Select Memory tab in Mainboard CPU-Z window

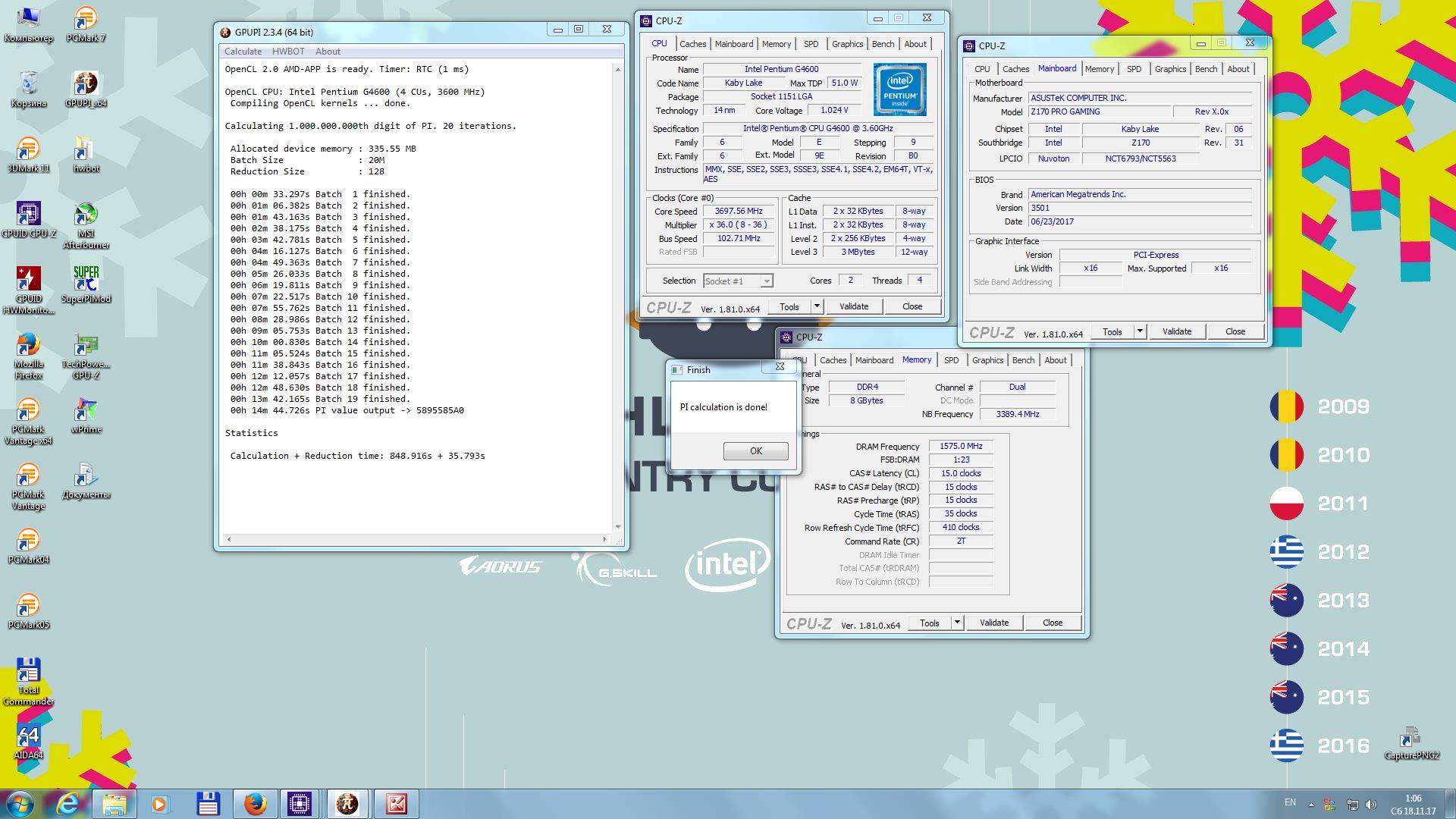pyautogui.click(x=1099, y=69)
